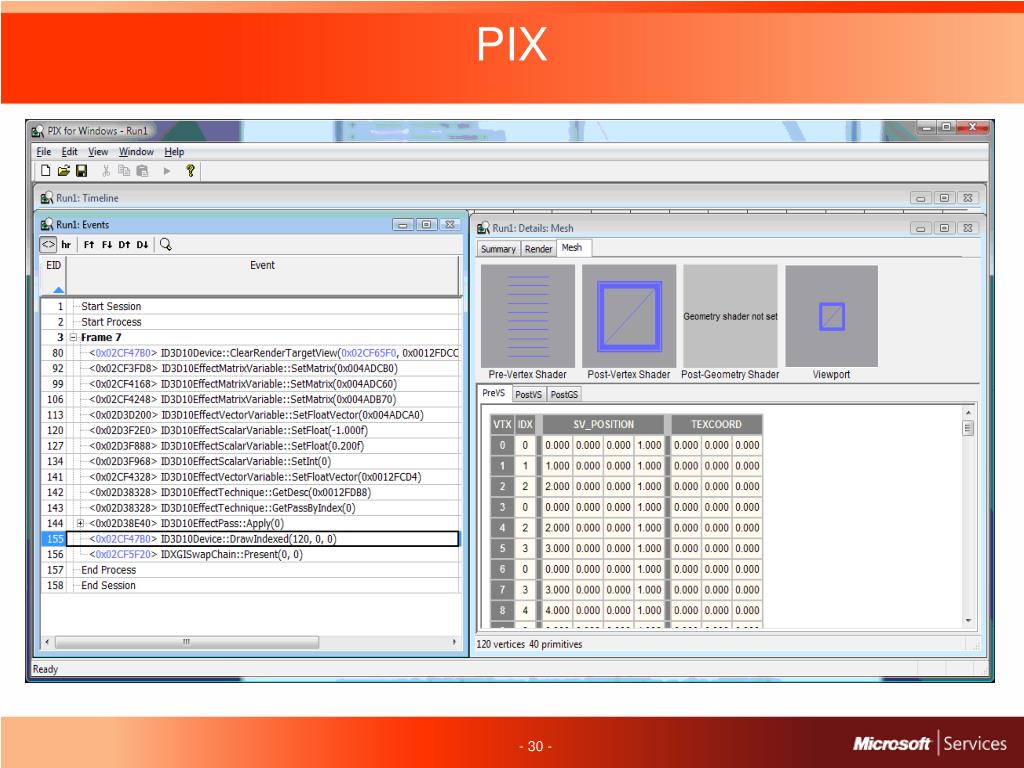The width and height of the screenshot is (1024, 768).
Task: Click the "120 vertices 40 primitives" status text
Action: point(529,645)
